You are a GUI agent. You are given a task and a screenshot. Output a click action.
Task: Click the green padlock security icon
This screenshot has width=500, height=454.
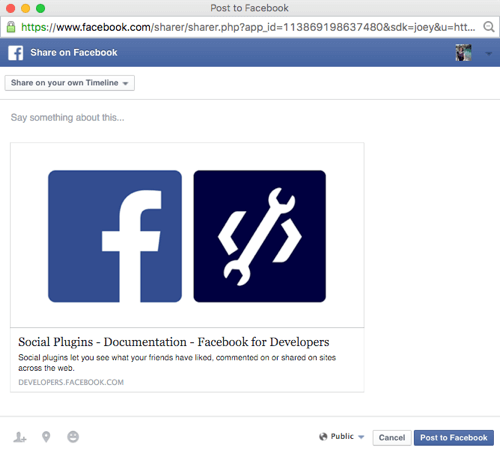pos(11,27)
